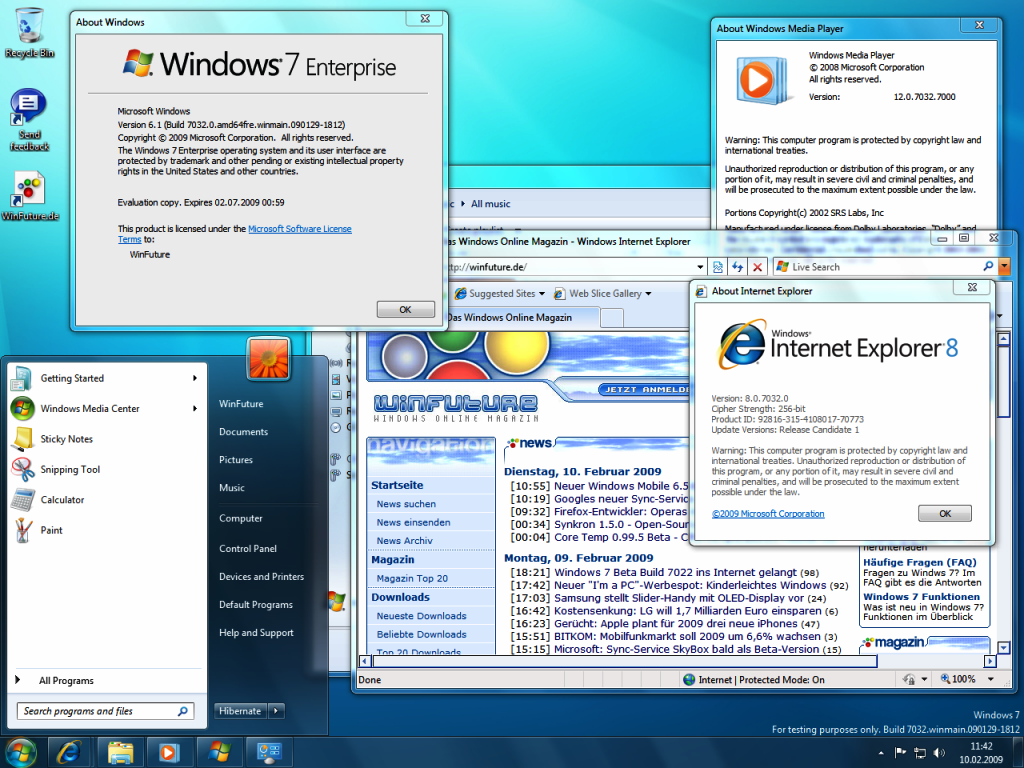Open Documents from Start menu
This screenshot has height=768, width=1024.
pyautogui.click(x=243, y=432)
